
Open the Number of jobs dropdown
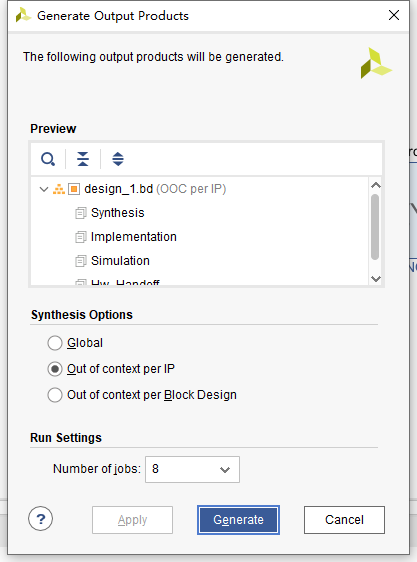coord(192,469)
